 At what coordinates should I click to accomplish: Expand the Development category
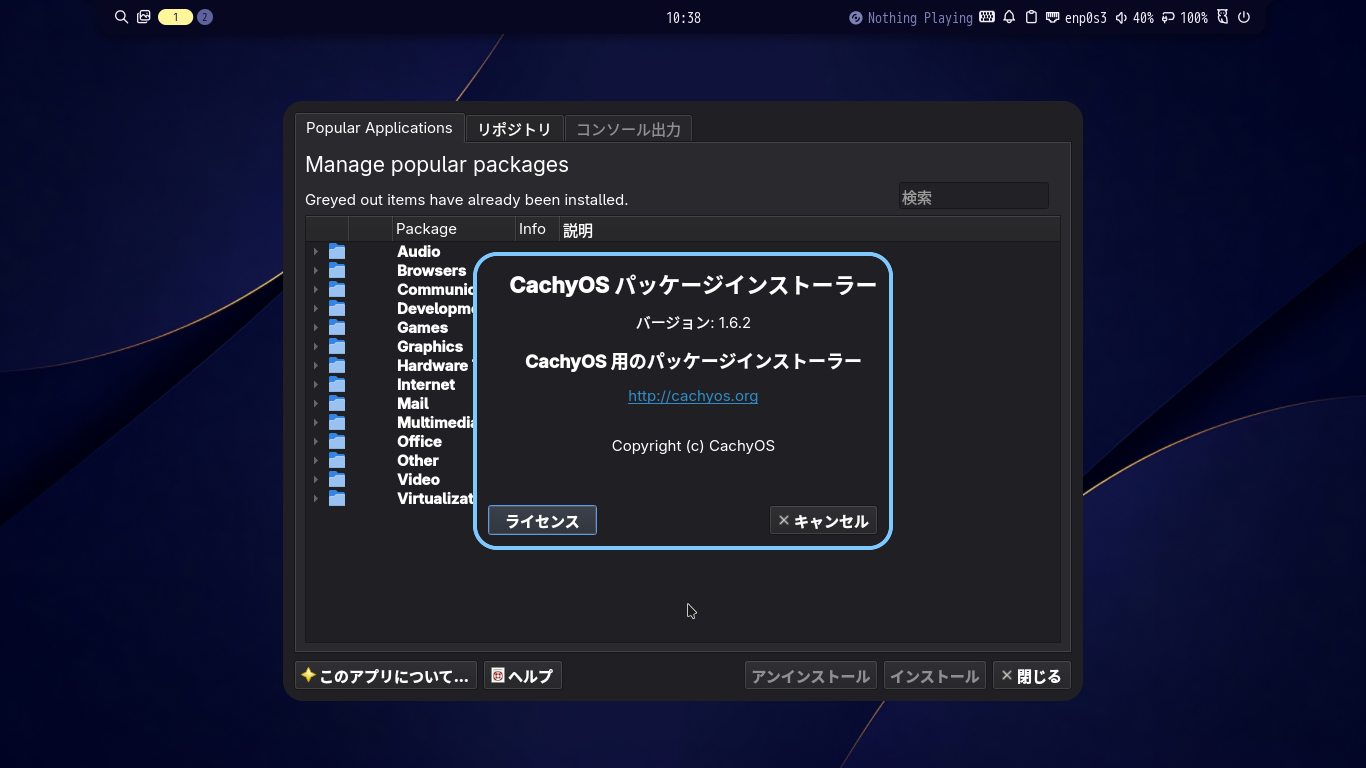316,309
